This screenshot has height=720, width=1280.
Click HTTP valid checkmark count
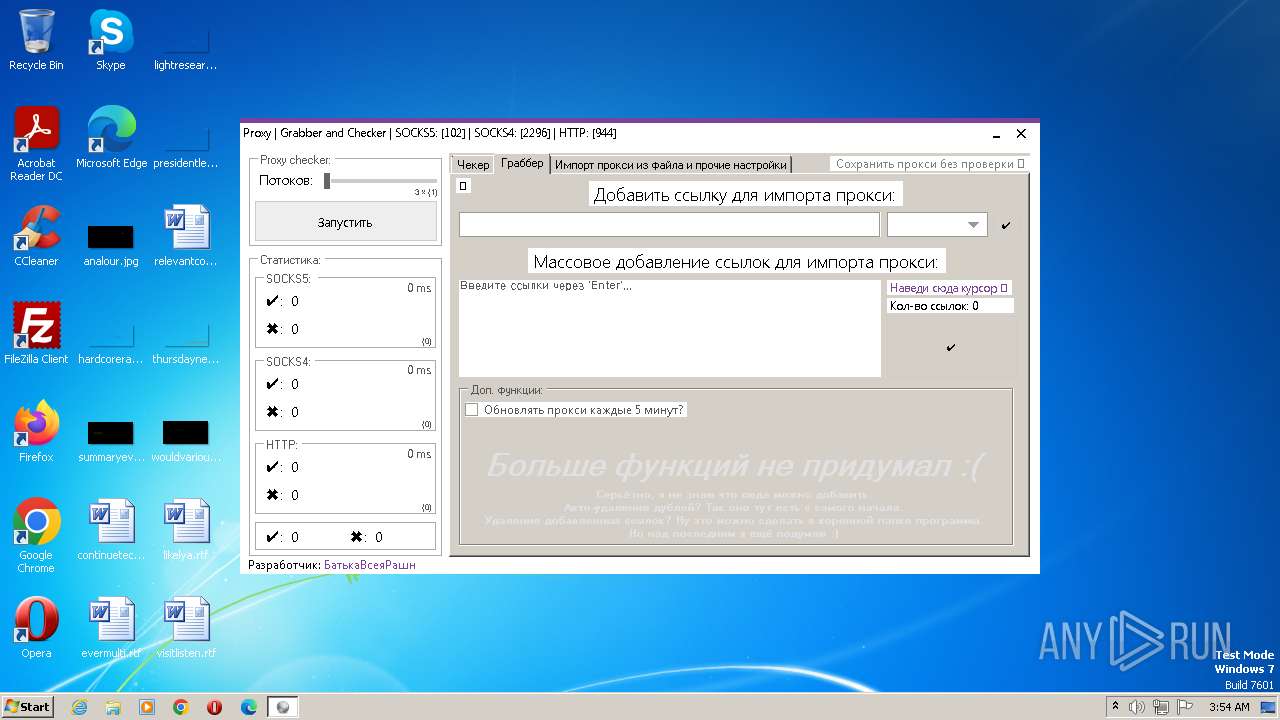coord(282,467)
